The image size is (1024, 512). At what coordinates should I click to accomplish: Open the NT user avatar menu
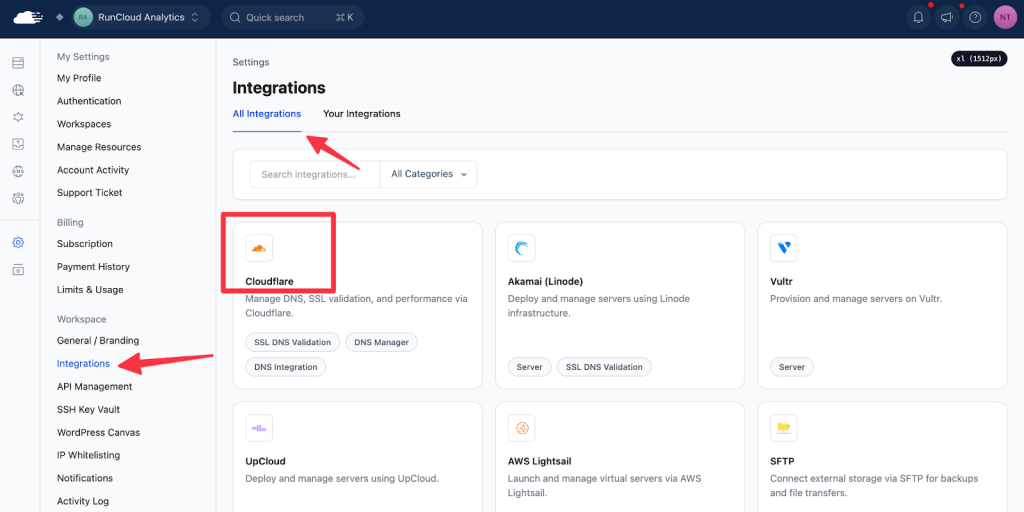point(1005,18)
